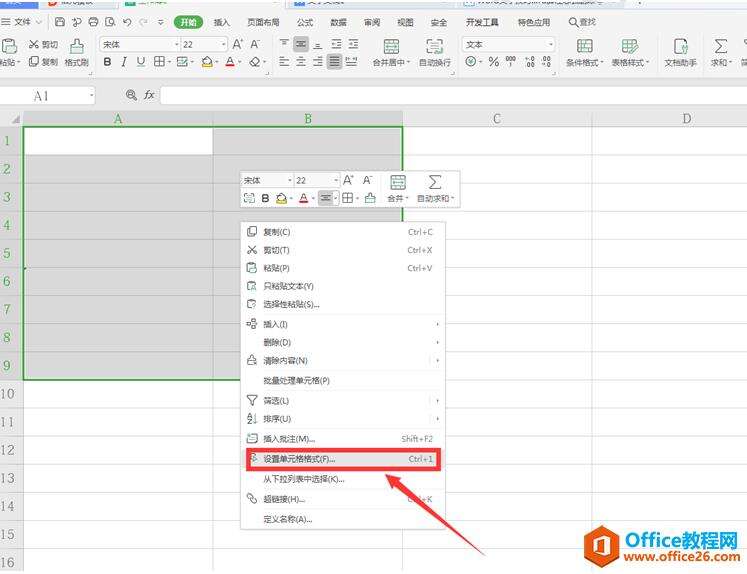Choose Paste Special (选择性粘贴) from context menu
Screen dimensions: 747x574
343,304
